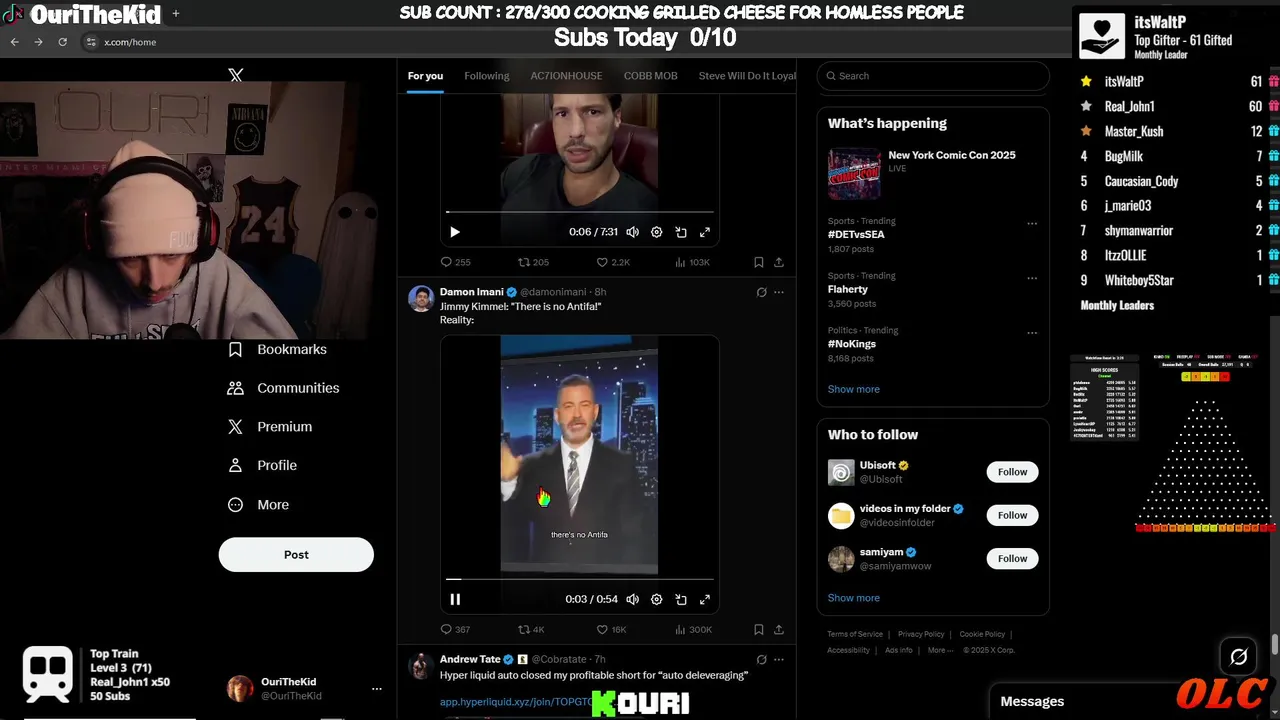The height and width of the screenshot is (720, 1280).
Task: Reply to the post with 367 comments
Action: [455, 629]
